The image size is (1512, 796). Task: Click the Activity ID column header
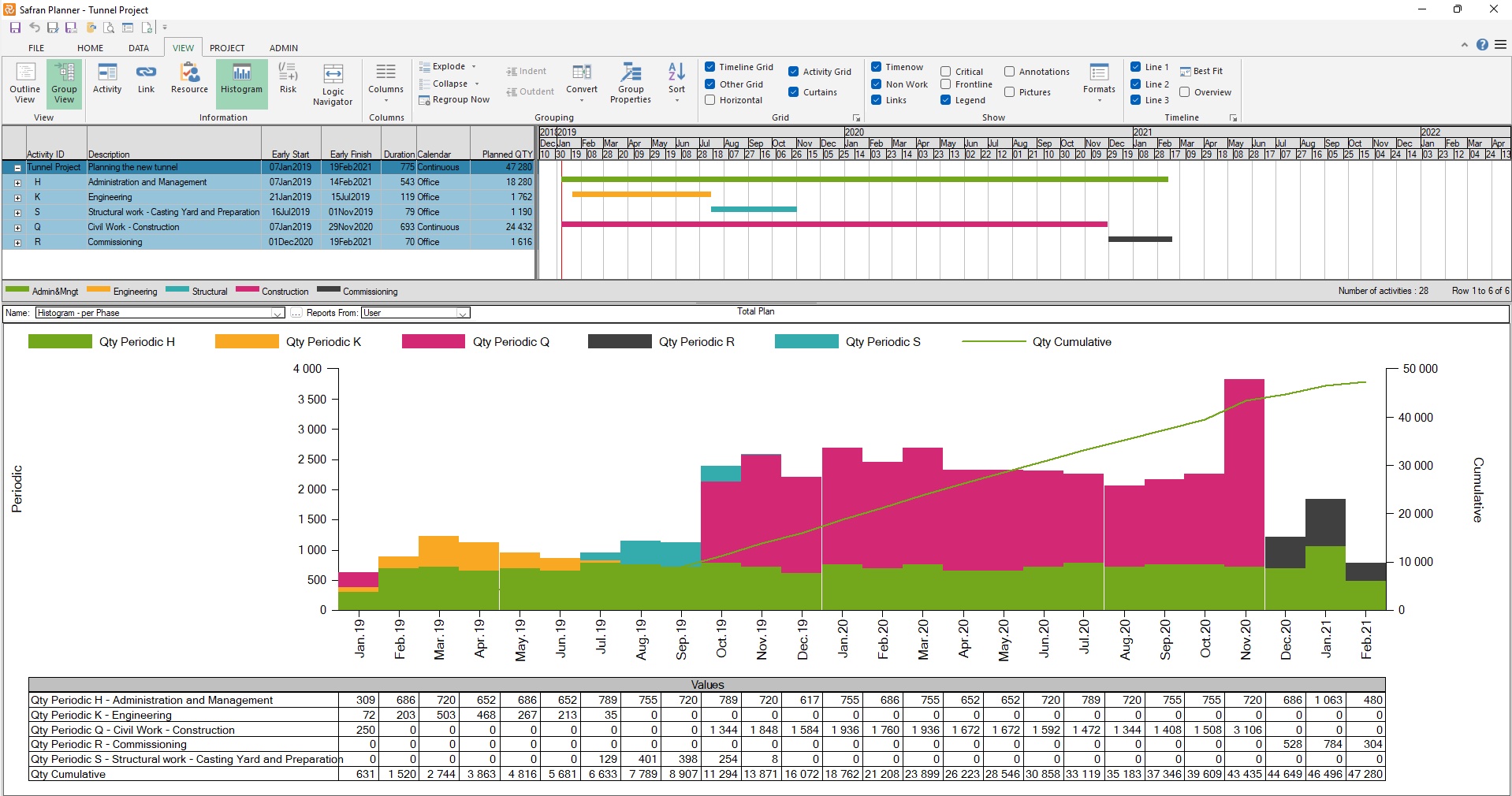click(x=56, y=143)
